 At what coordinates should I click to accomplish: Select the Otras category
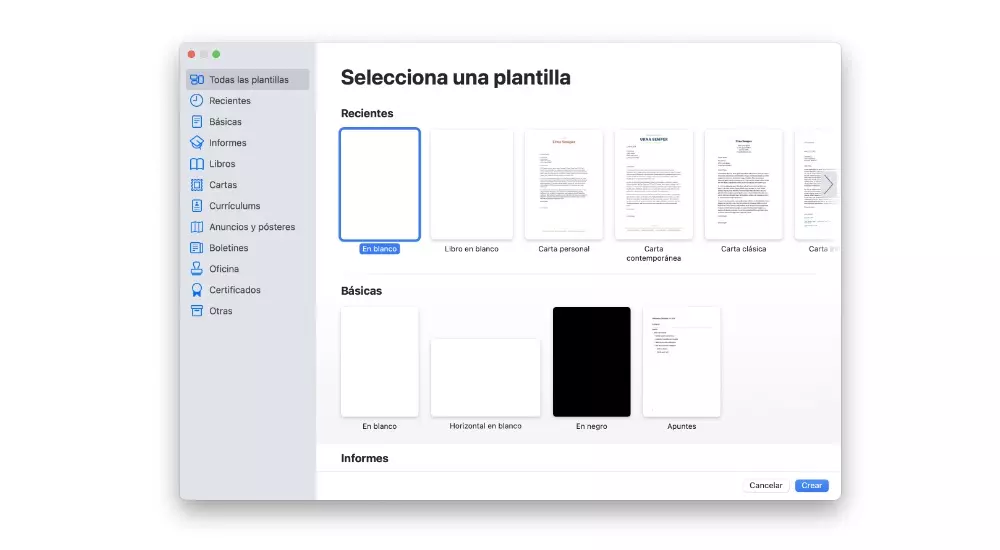[220, 311]
